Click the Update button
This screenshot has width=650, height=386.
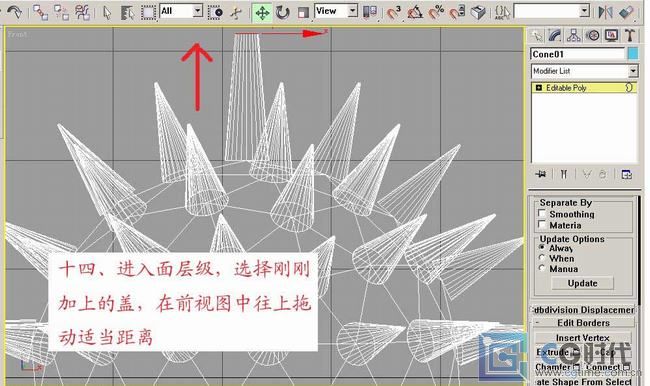pos(582,283)
